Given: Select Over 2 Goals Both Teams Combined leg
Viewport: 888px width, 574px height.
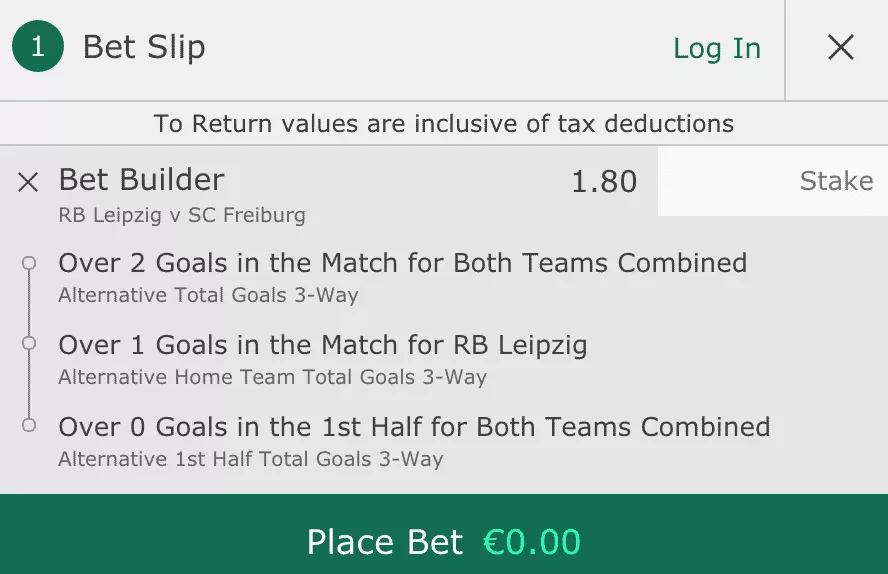Looking at the screenshot, I should (x=402, y=263).
